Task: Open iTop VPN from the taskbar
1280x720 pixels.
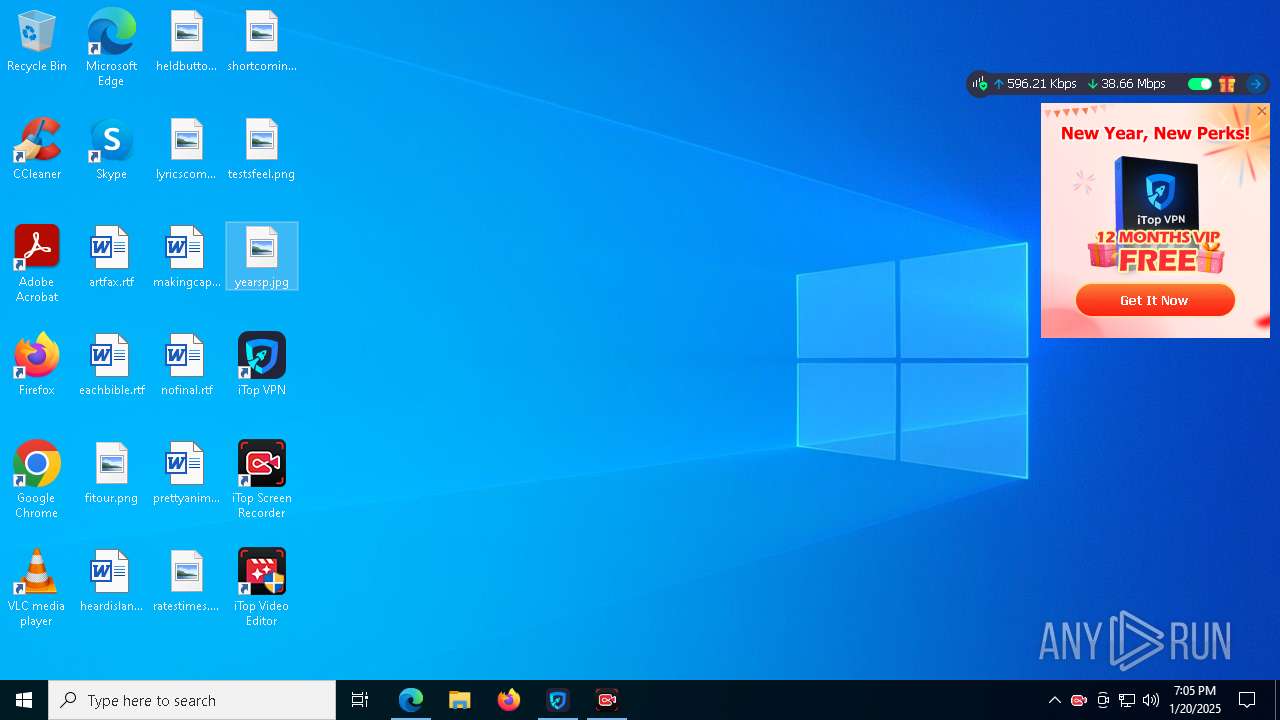Action: (558, 700)
